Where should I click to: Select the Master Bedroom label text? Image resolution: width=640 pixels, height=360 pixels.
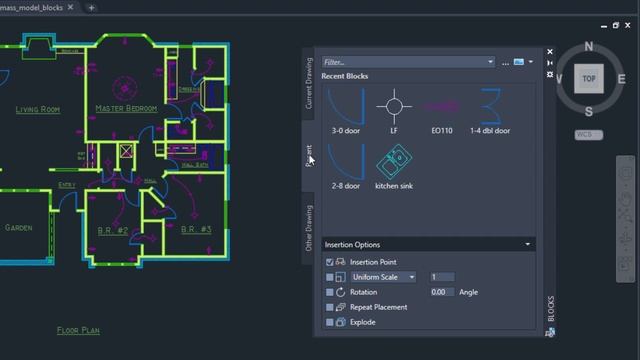pos(126,108)
